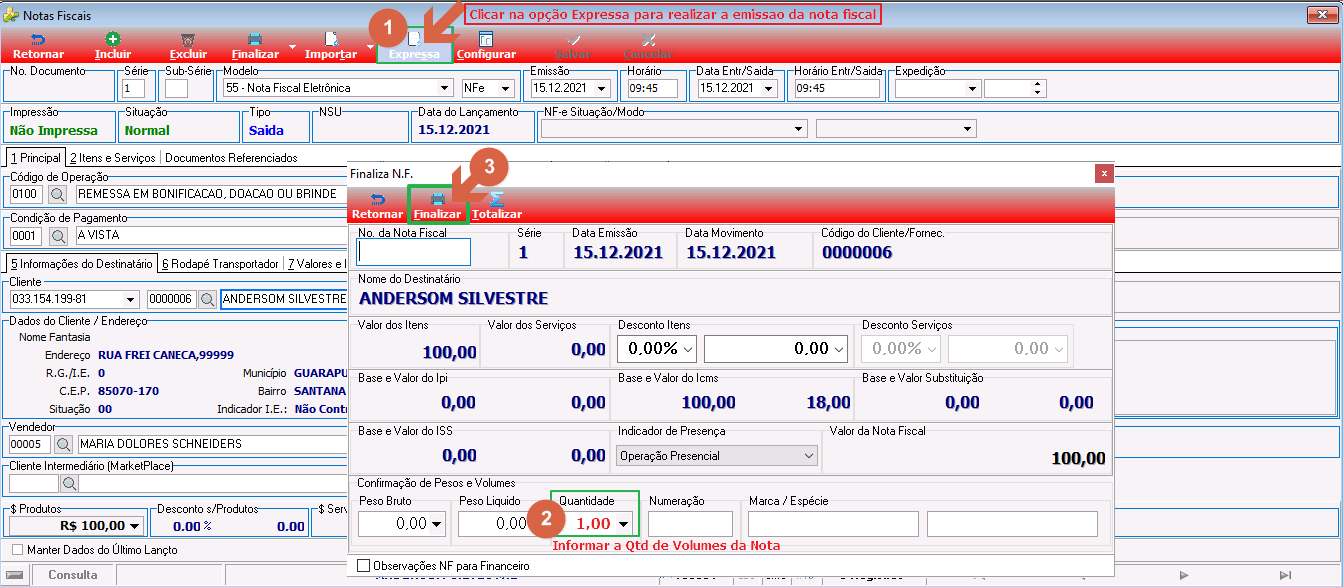
Task: Click Finalizar in the Finaliza N.F. dialog
Action: coord(437,206)
